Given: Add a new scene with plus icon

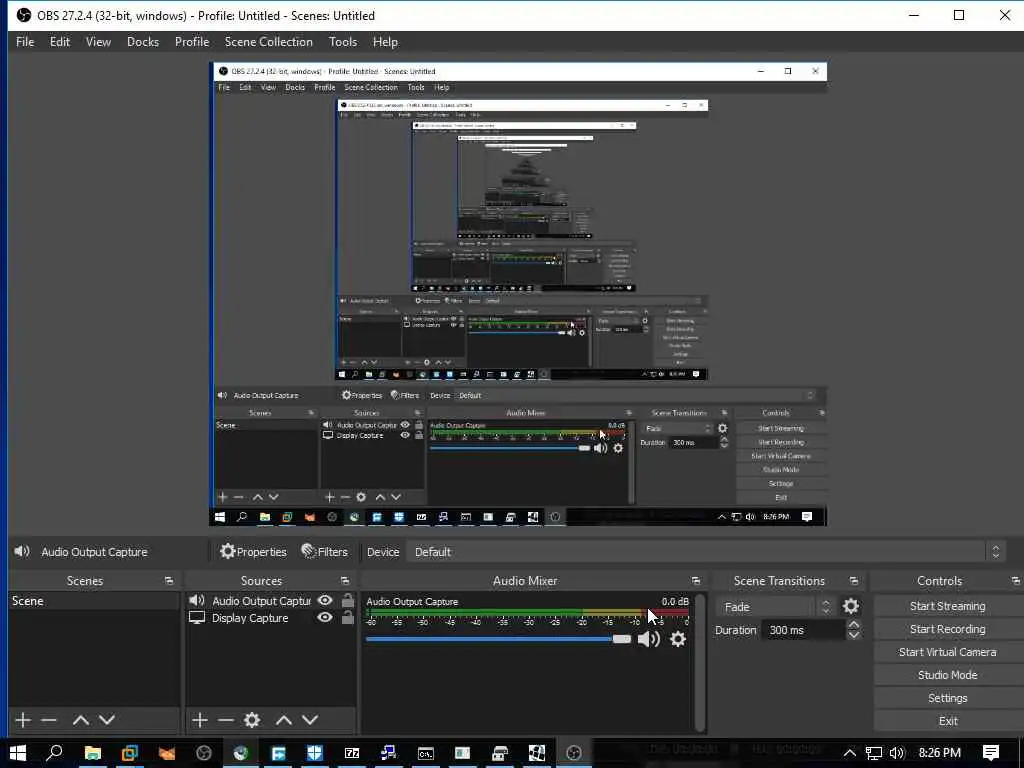Looking at the screenshot, I should click(x=23, y=720).
